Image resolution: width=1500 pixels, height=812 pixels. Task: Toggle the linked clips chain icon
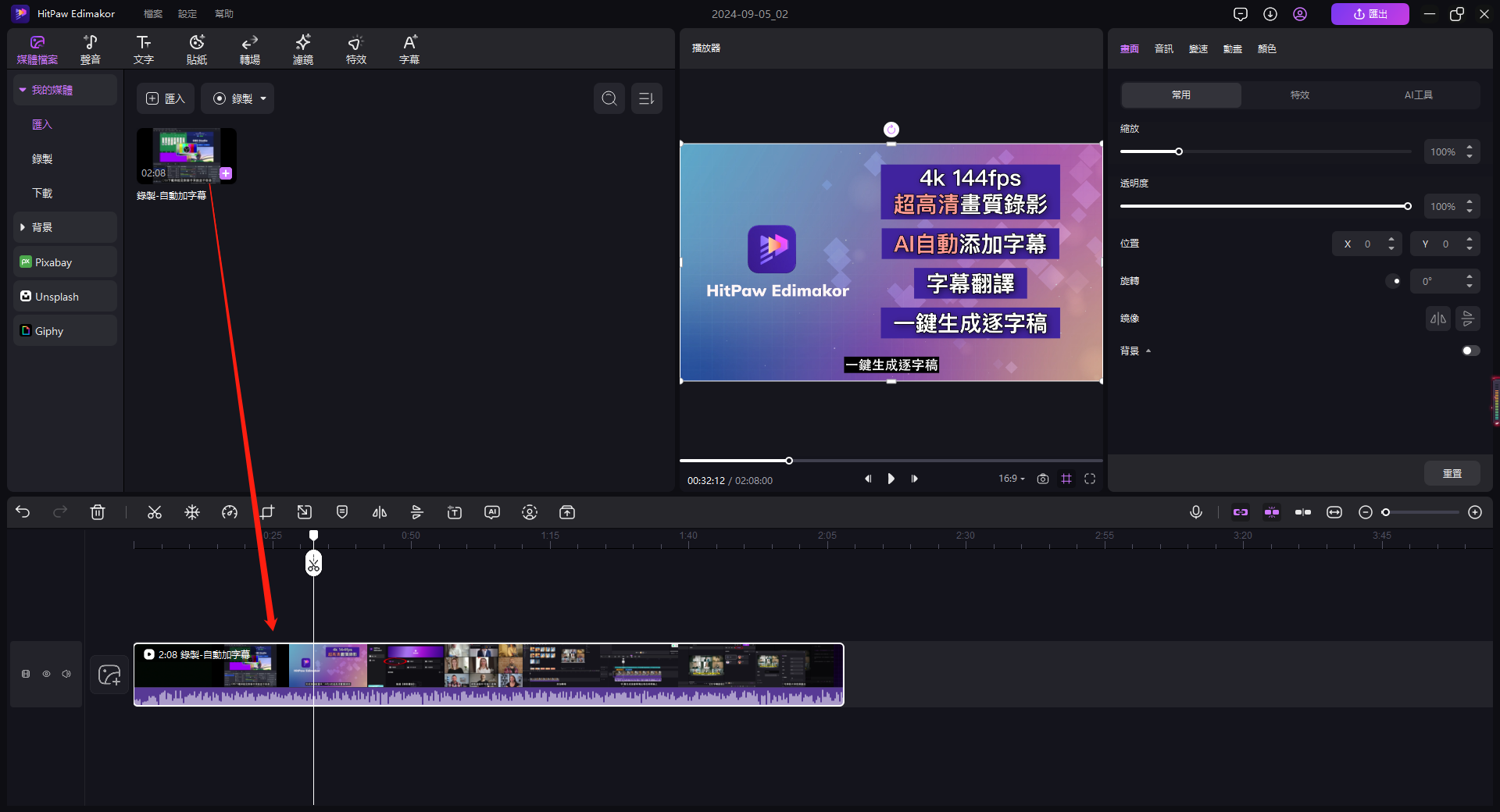tap(1241, 512)
